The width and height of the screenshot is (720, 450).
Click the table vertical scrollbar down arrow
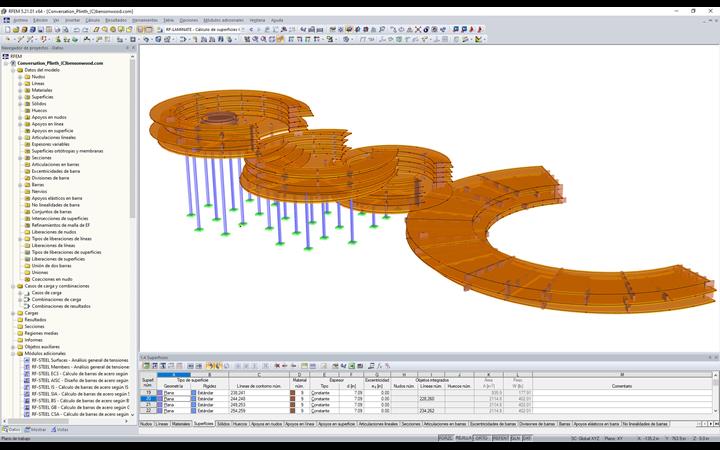click(x=715, y=411)
